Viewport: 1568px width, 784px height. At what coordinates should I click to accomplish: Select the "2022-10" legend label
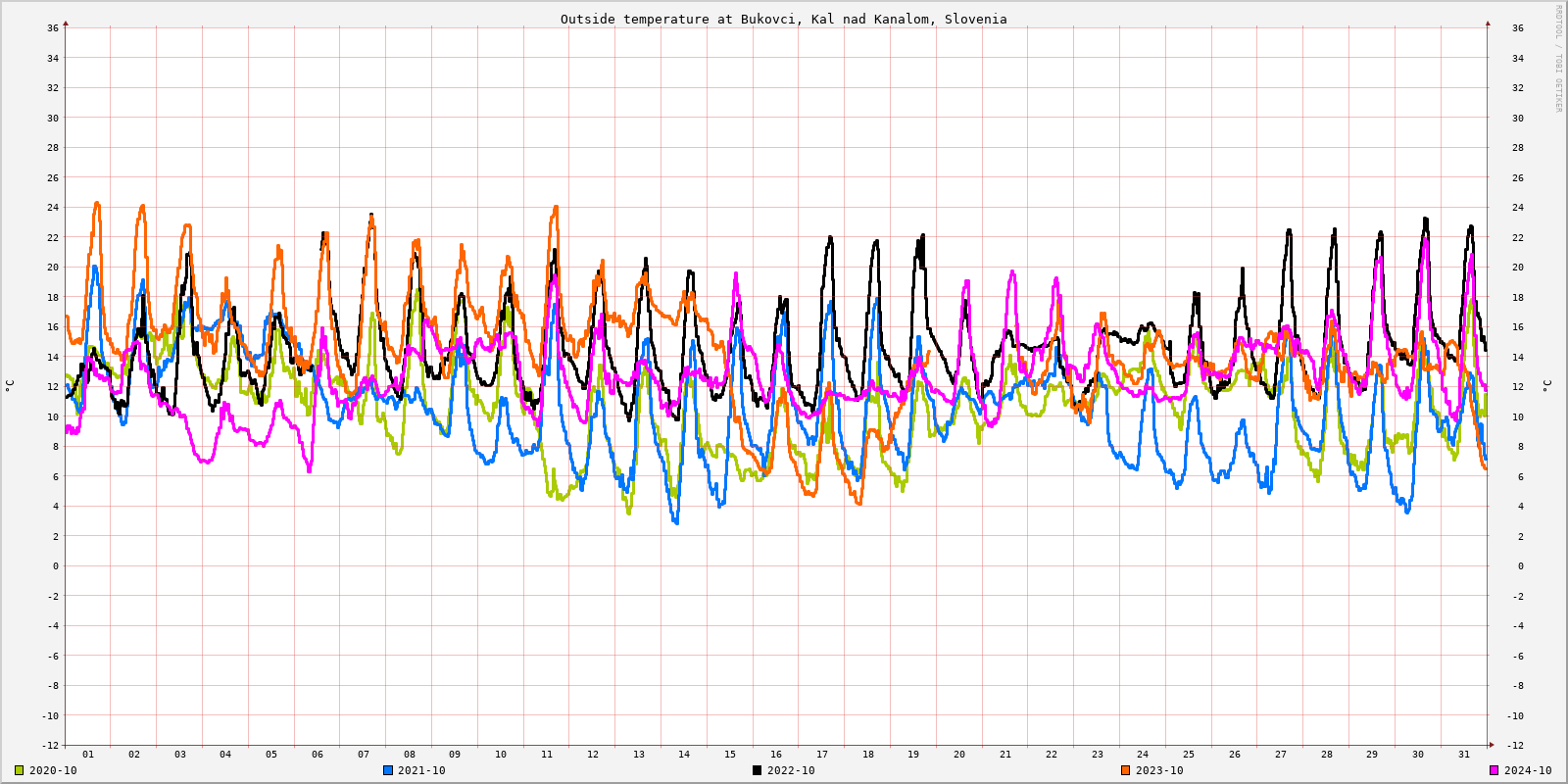tap(791, 770)
